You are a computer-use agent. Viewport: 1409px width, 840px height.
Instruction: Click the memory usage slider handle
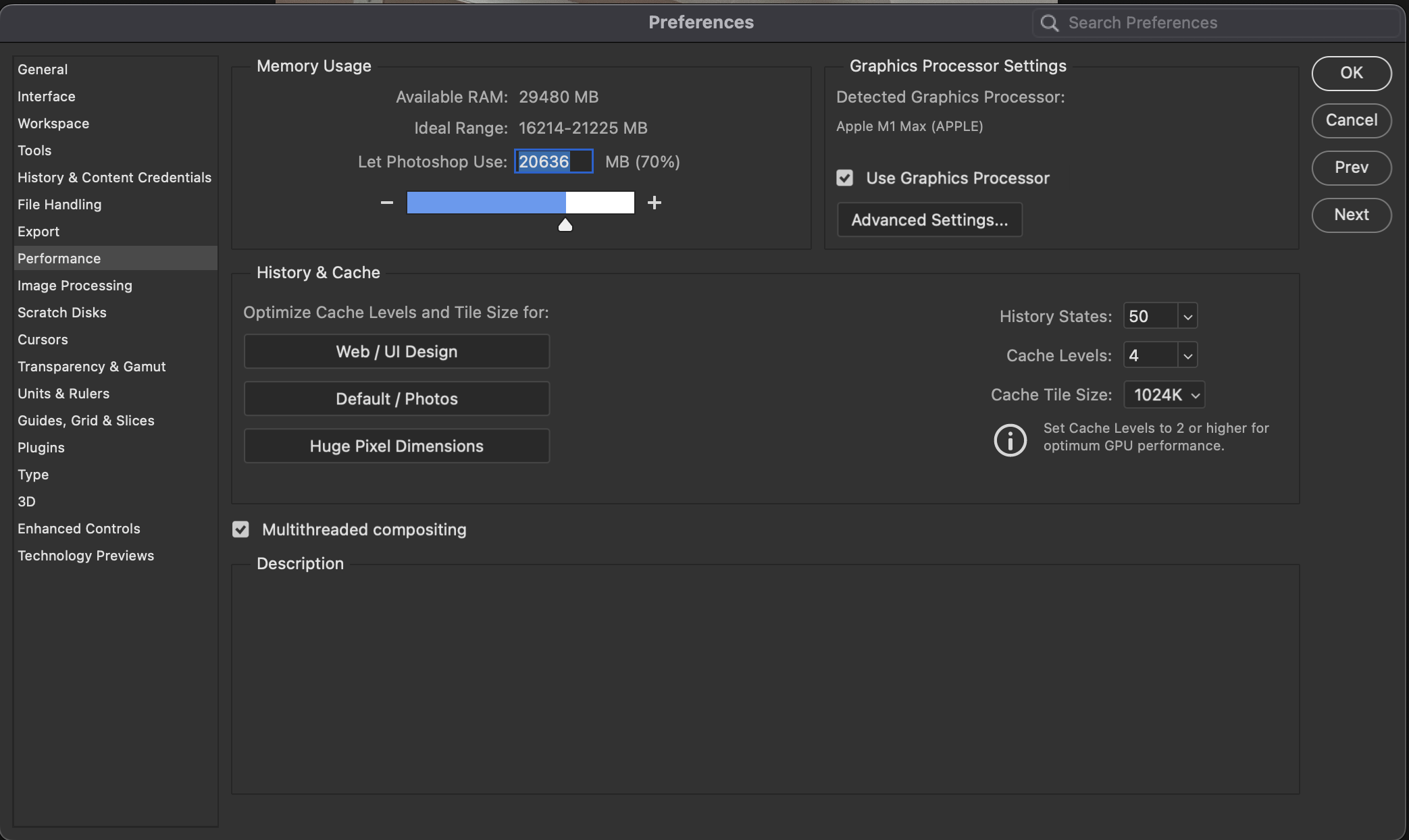[565, 225]
